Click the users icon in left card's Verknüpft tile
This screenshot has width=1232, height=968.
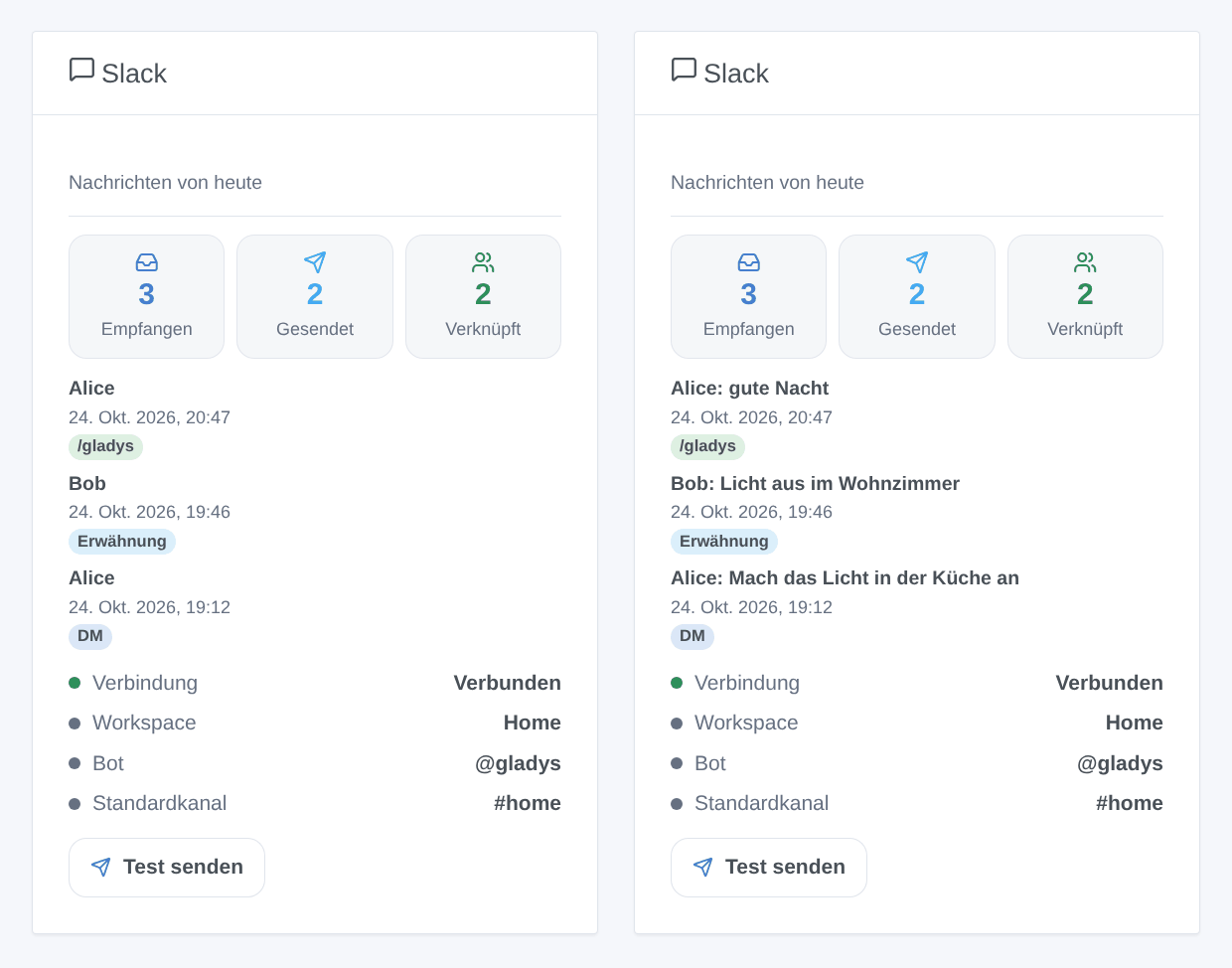pos(483,262)
